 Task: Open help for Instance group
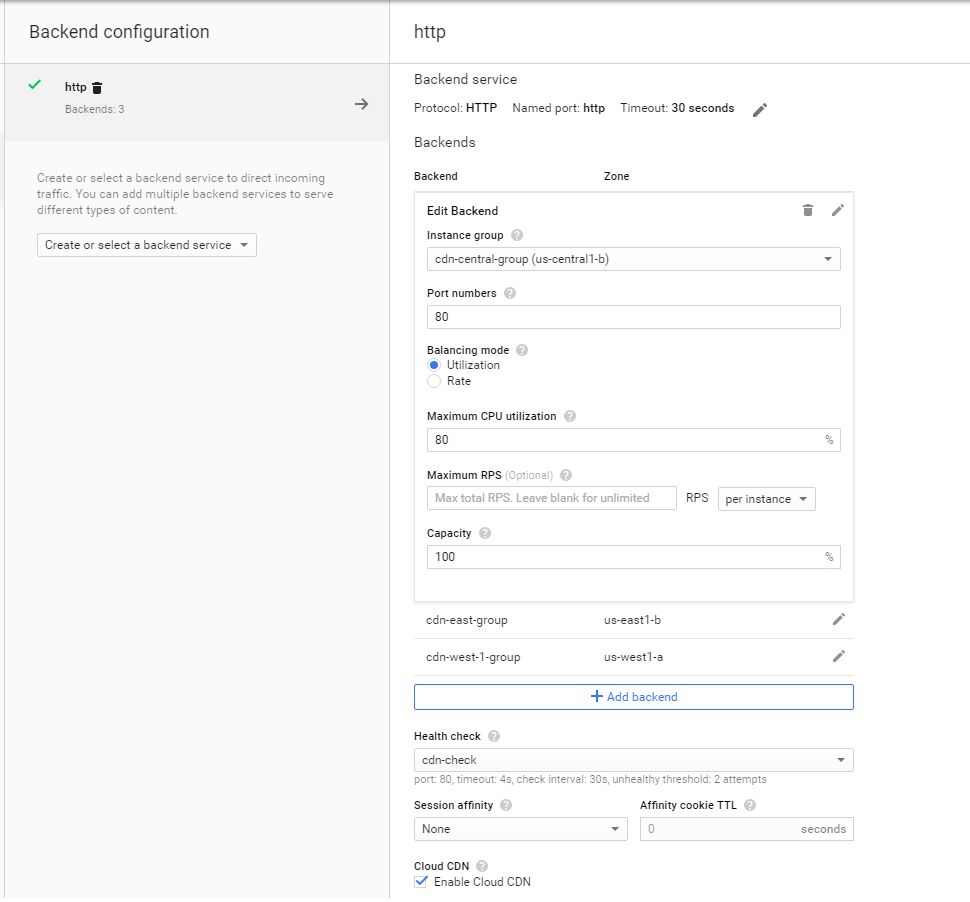coord(517,236)
